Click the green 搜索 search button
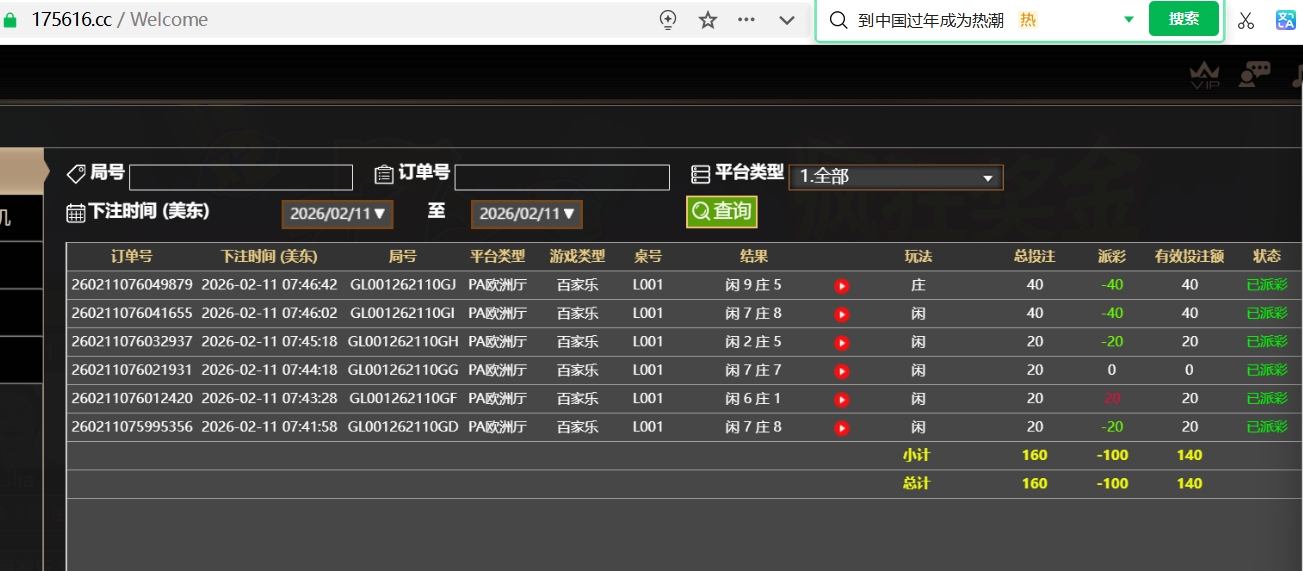 (1183, 19)
